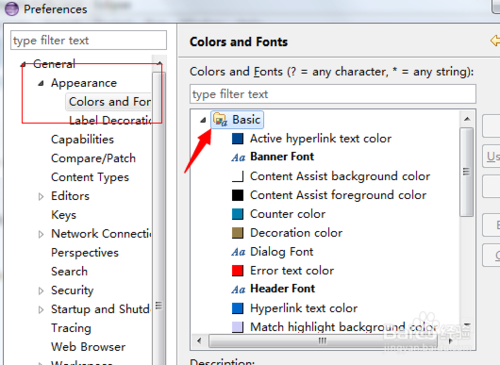Select Content Assist foreground color entry

(338, 195)
